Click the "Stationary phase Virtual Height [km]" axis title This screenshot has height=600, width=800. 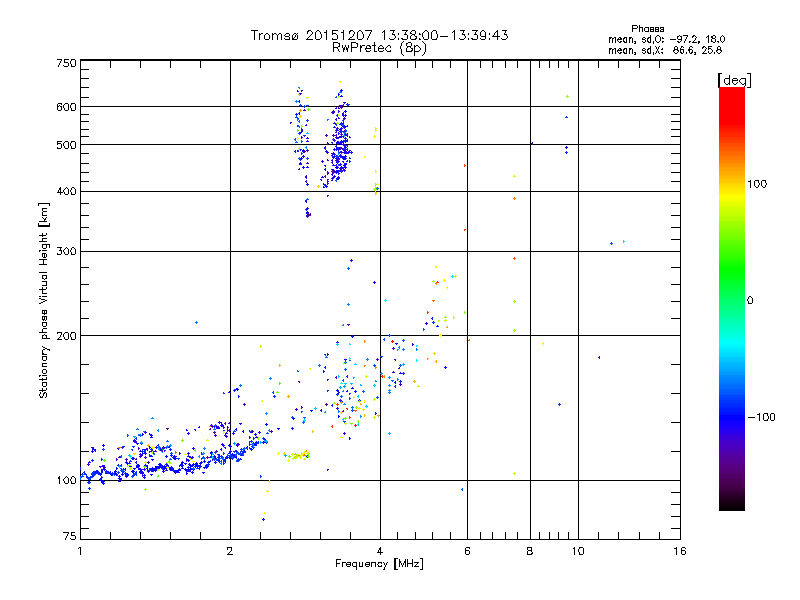pos(44,300)
